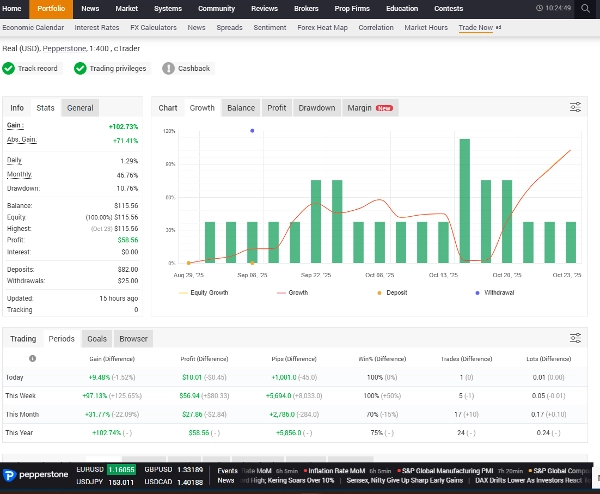
Task: Open the Trading table settings icon
Action: [575, 339]
